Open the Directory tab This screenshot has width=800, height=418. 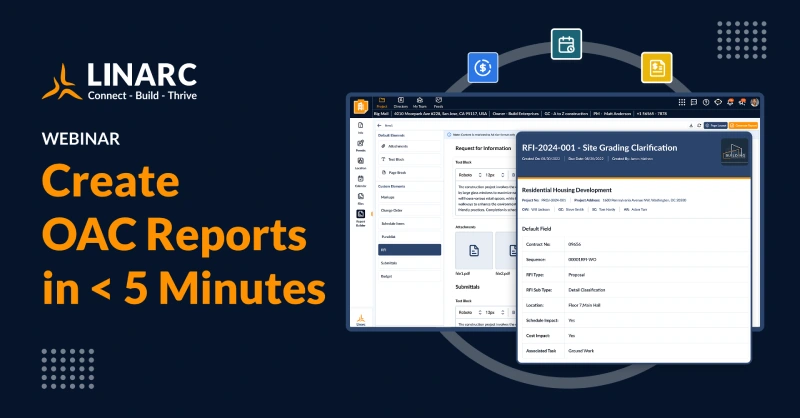click(x=401, y=103)
